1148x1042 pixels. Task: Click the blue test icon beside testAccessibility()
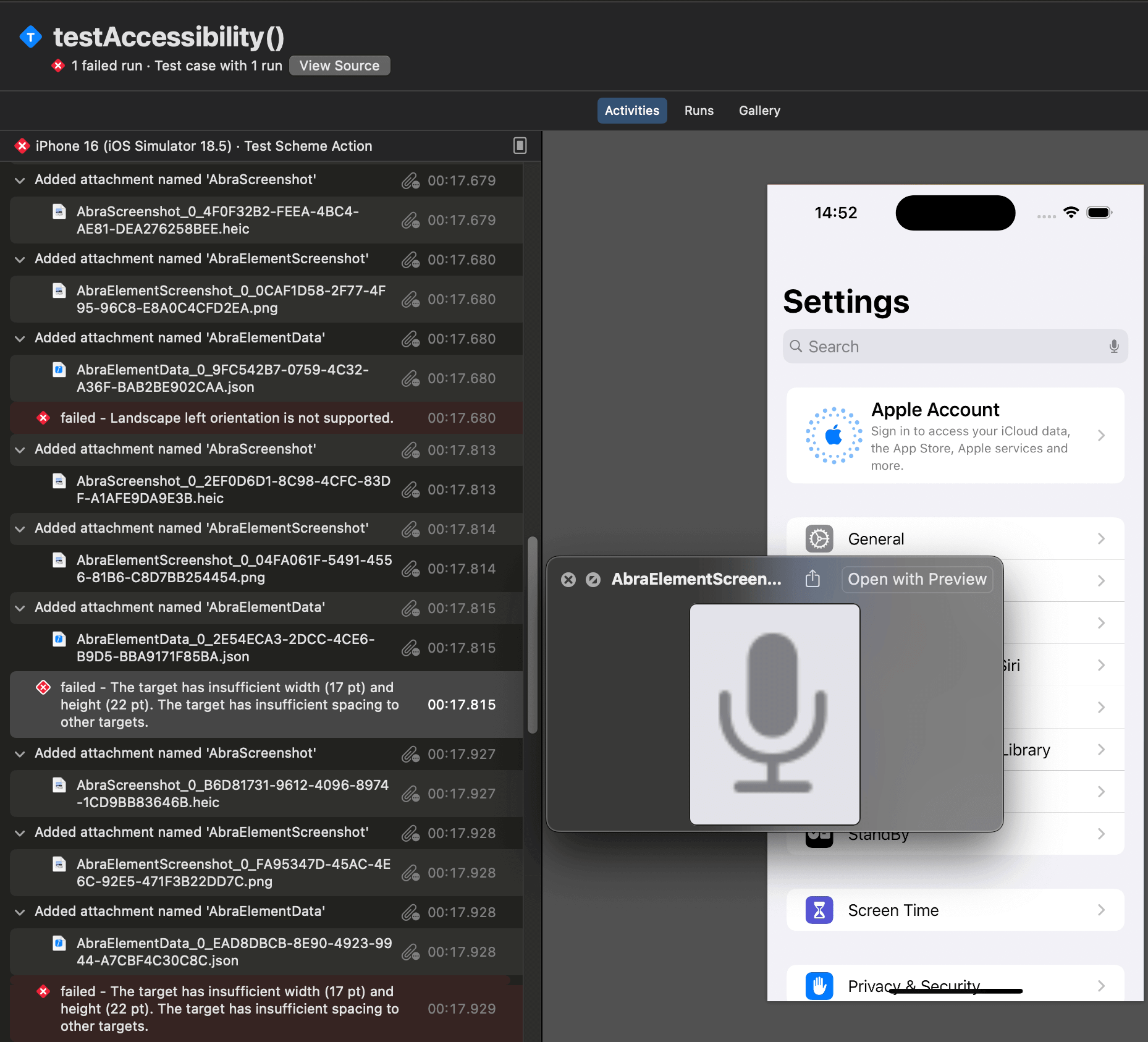[x=30, y=36]
